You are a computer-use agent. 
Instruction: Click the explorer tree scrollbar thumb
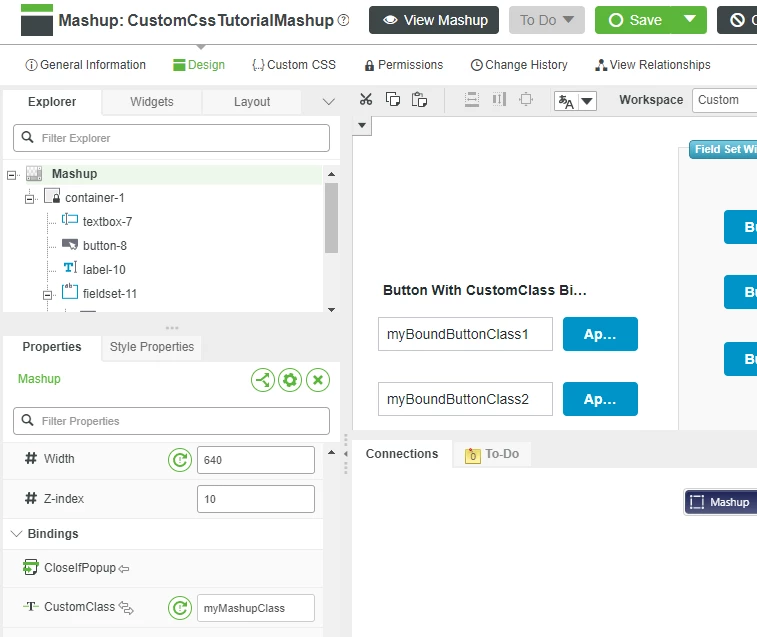click(331, 218)
